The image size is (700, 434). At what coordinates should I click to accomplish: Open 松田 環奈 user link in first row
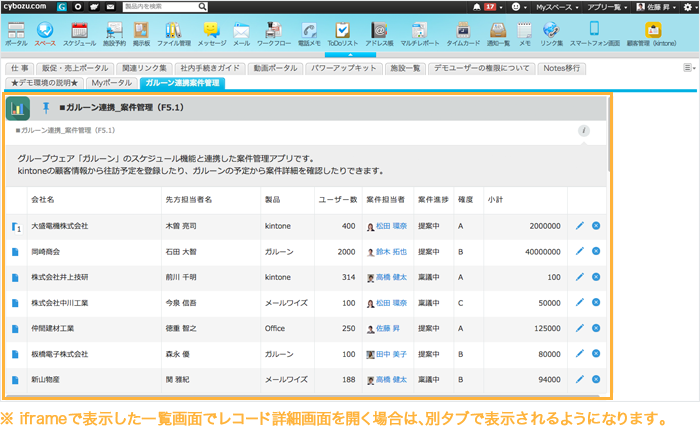(x=391, y=226)
